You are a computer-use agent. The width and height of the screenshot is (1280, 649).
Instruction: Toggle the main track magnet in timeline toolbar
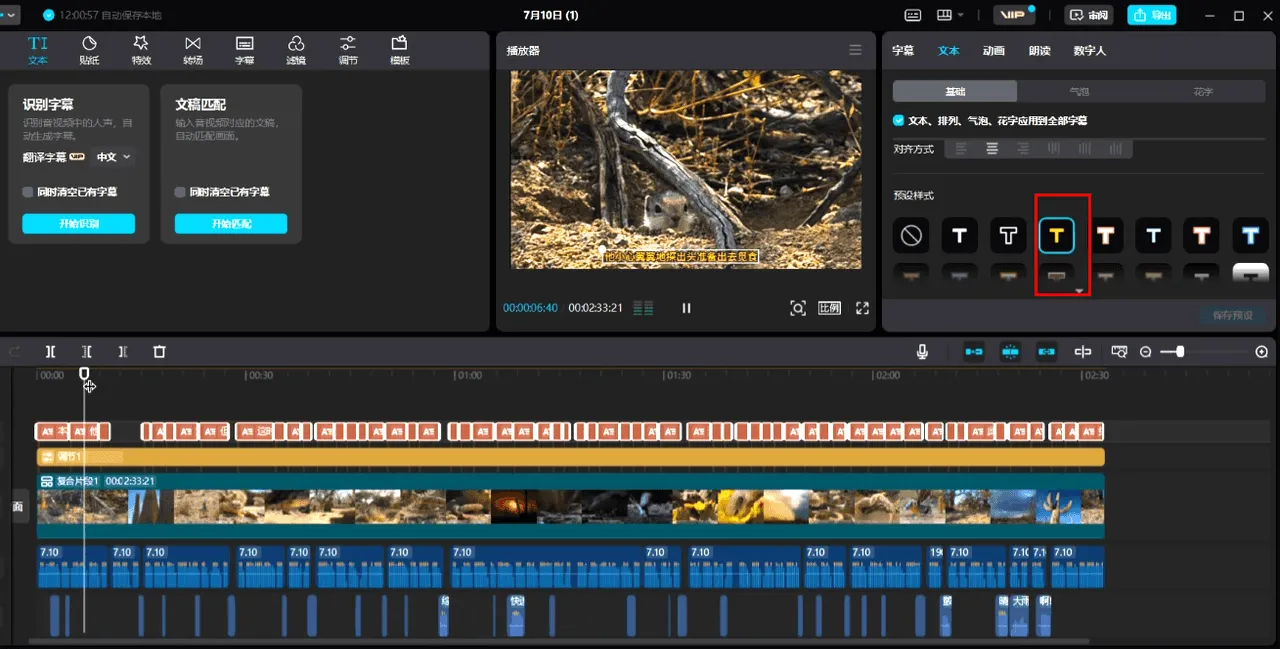(x=974, y=352)
